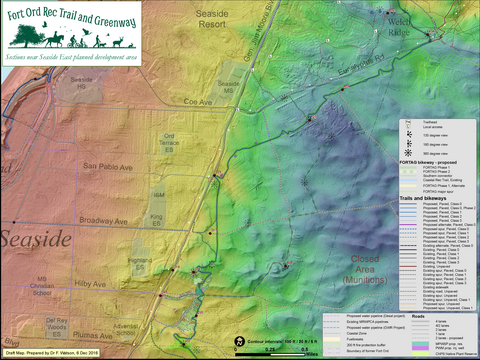
Task: Click the north arrow compass icon
Action: pyautogui.click(x=239, y=341)
